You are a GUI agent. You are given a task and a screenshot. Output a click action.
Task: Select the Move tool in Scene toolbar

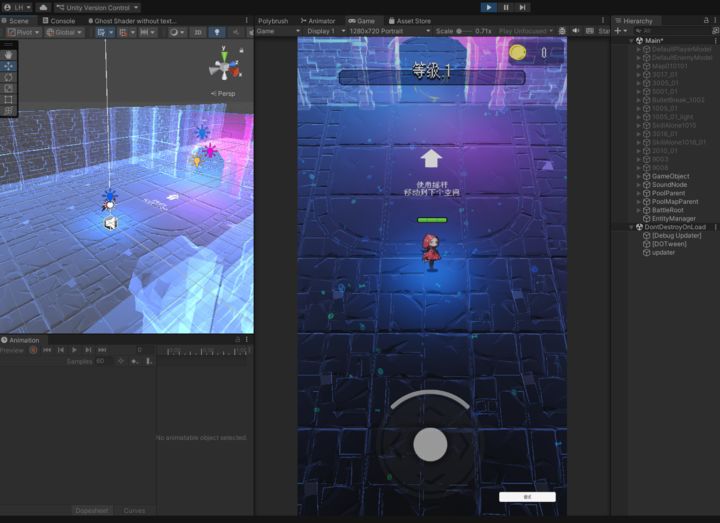click(x=9, y=66)
